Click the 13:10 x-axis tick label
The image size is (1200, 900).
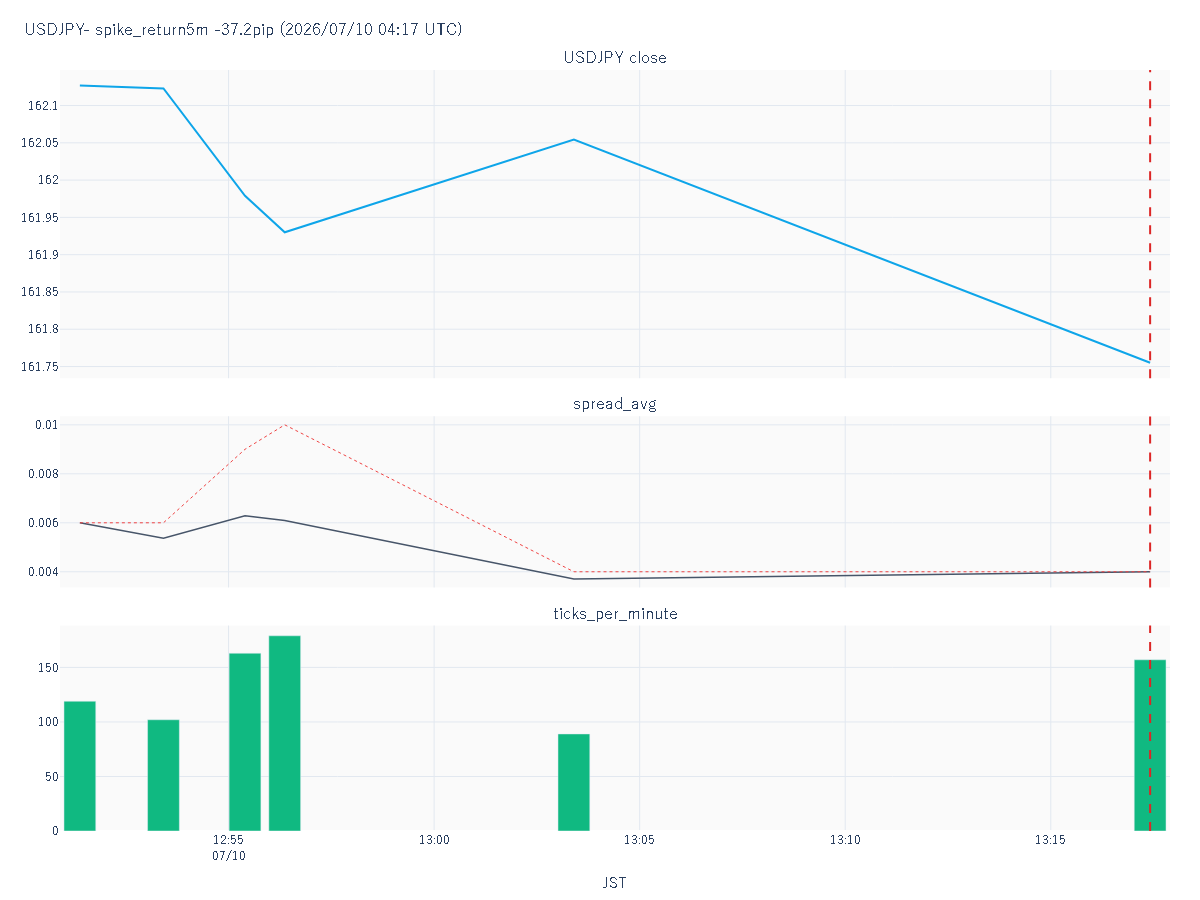(845, 841)
